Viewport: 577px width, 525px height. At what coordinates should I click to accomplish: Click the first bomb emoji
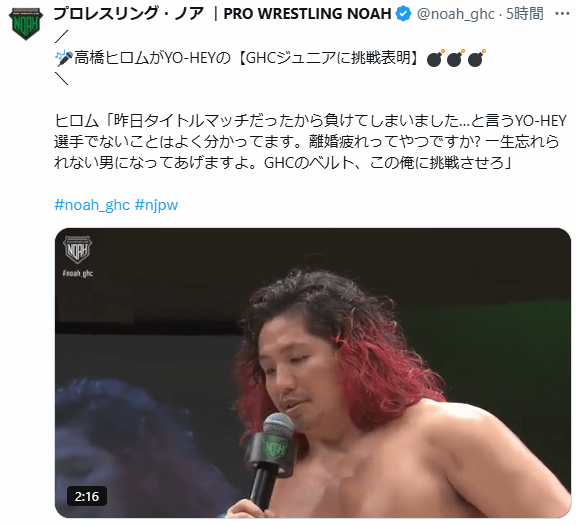click(x=435, y=58)
